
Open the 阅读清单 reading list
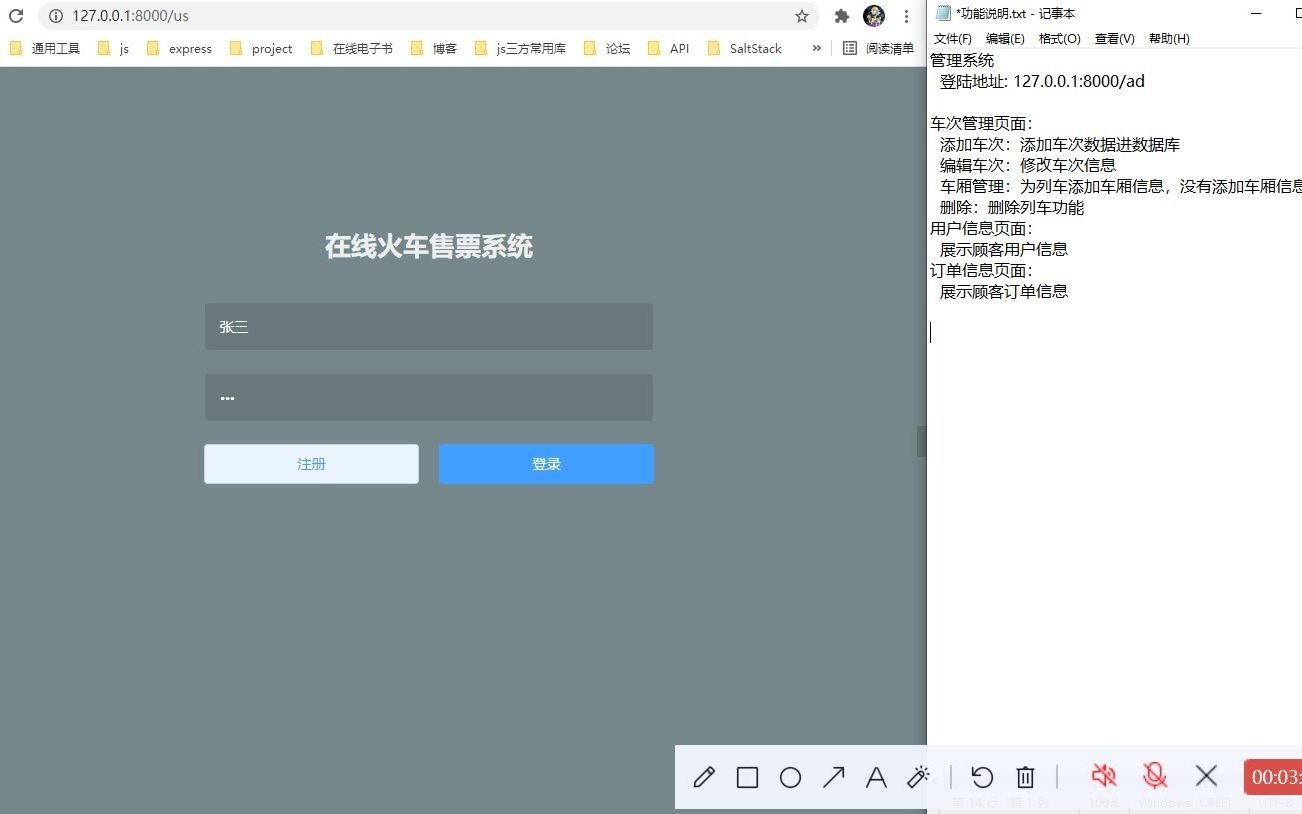878,48
